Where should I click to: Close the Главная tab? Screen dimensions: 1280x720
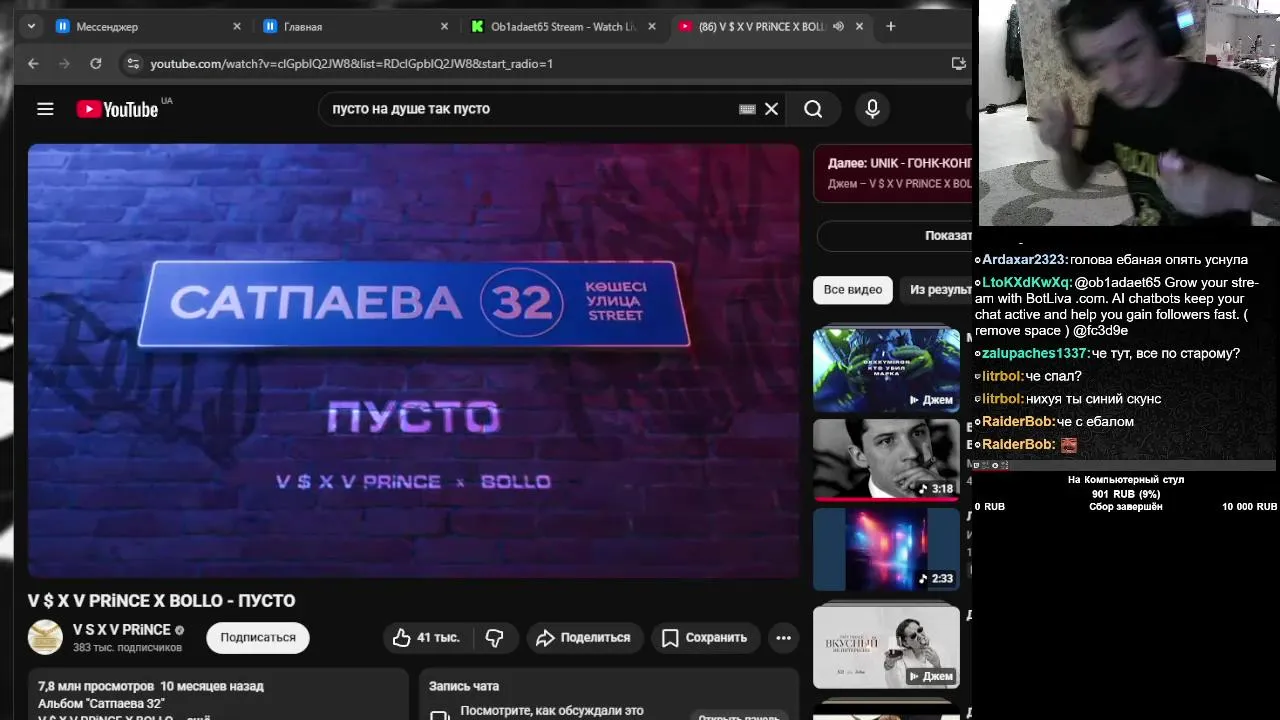click(x=444, y=26)
